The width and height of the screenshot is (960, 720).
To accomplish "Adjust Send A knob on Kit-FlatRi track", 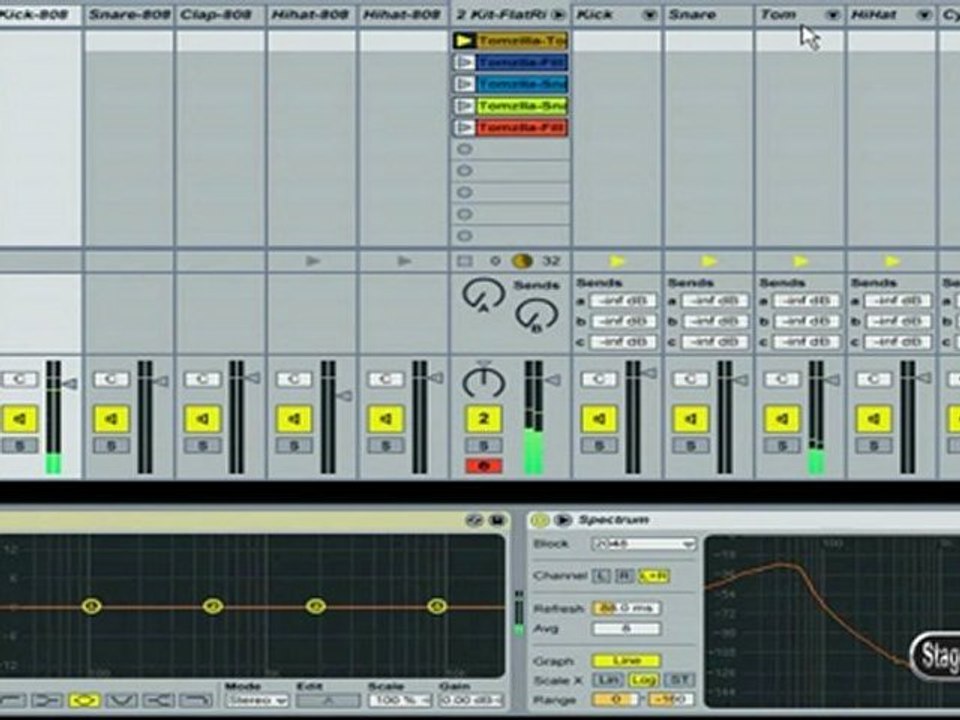I will (x=483, y=296).
